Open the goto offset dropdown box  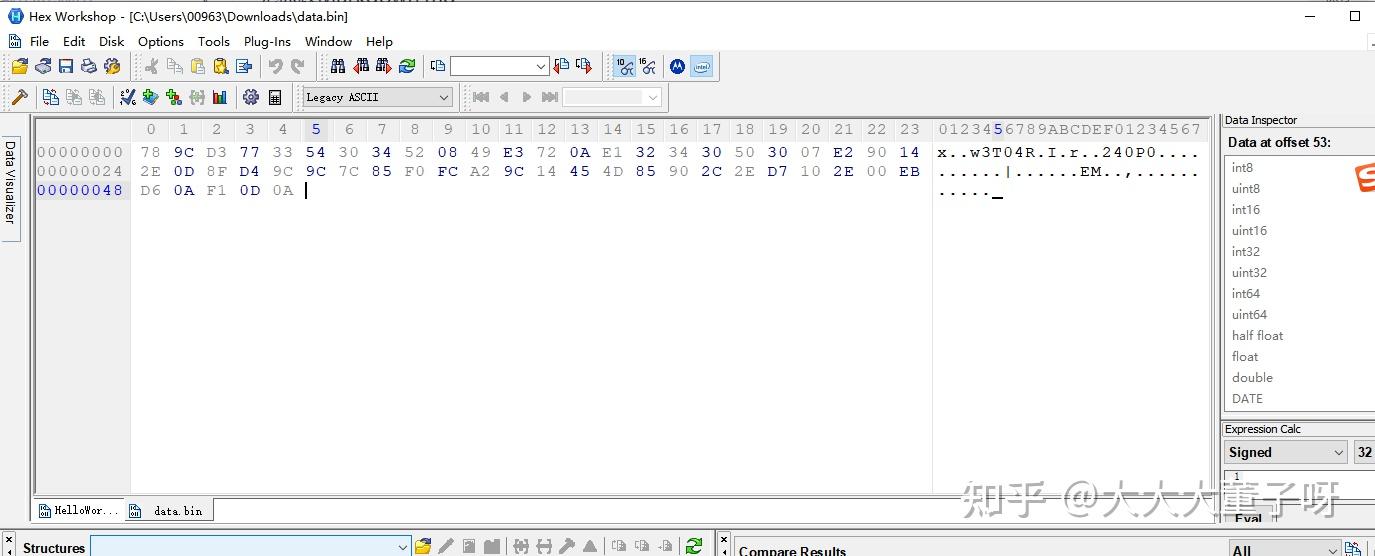[x=499, y=66]
